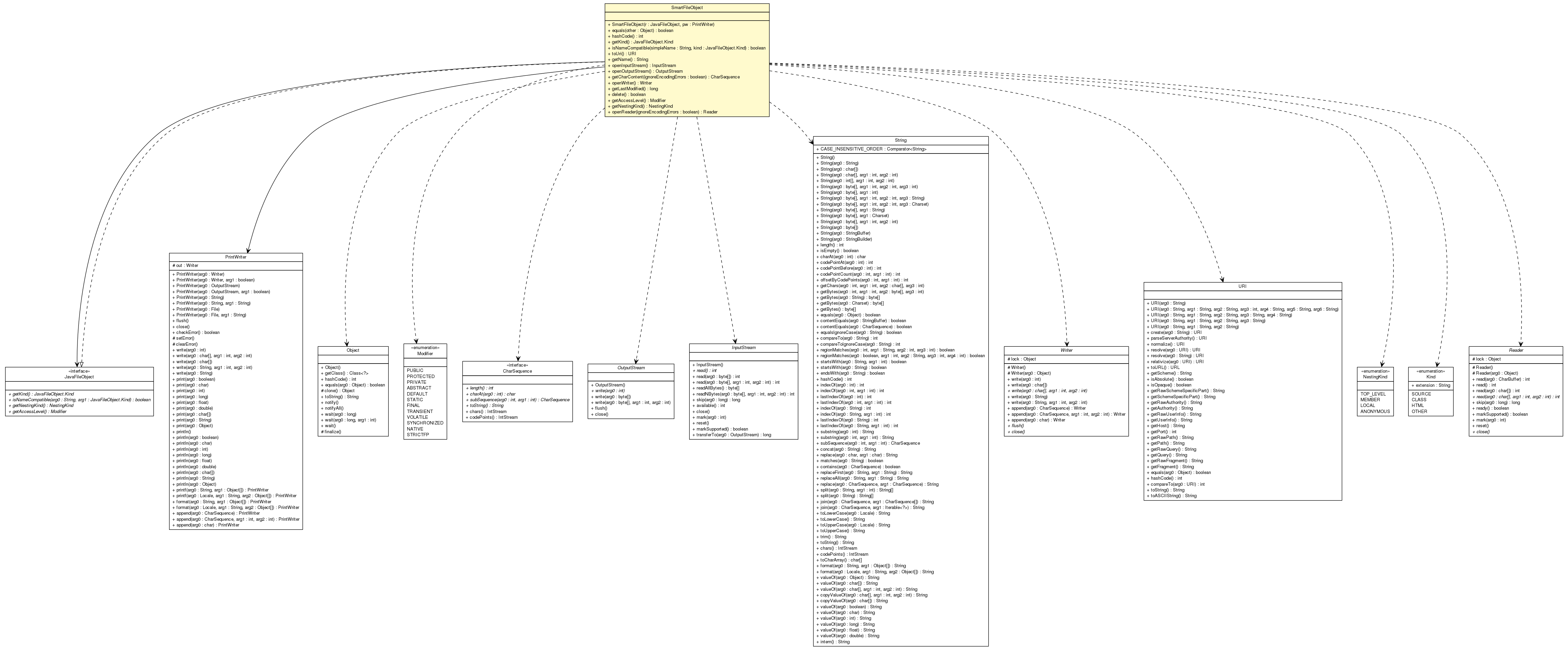Select getClass() : Class<?> in Object
The height and width of the screenshot is (650, 1568).
345,374
